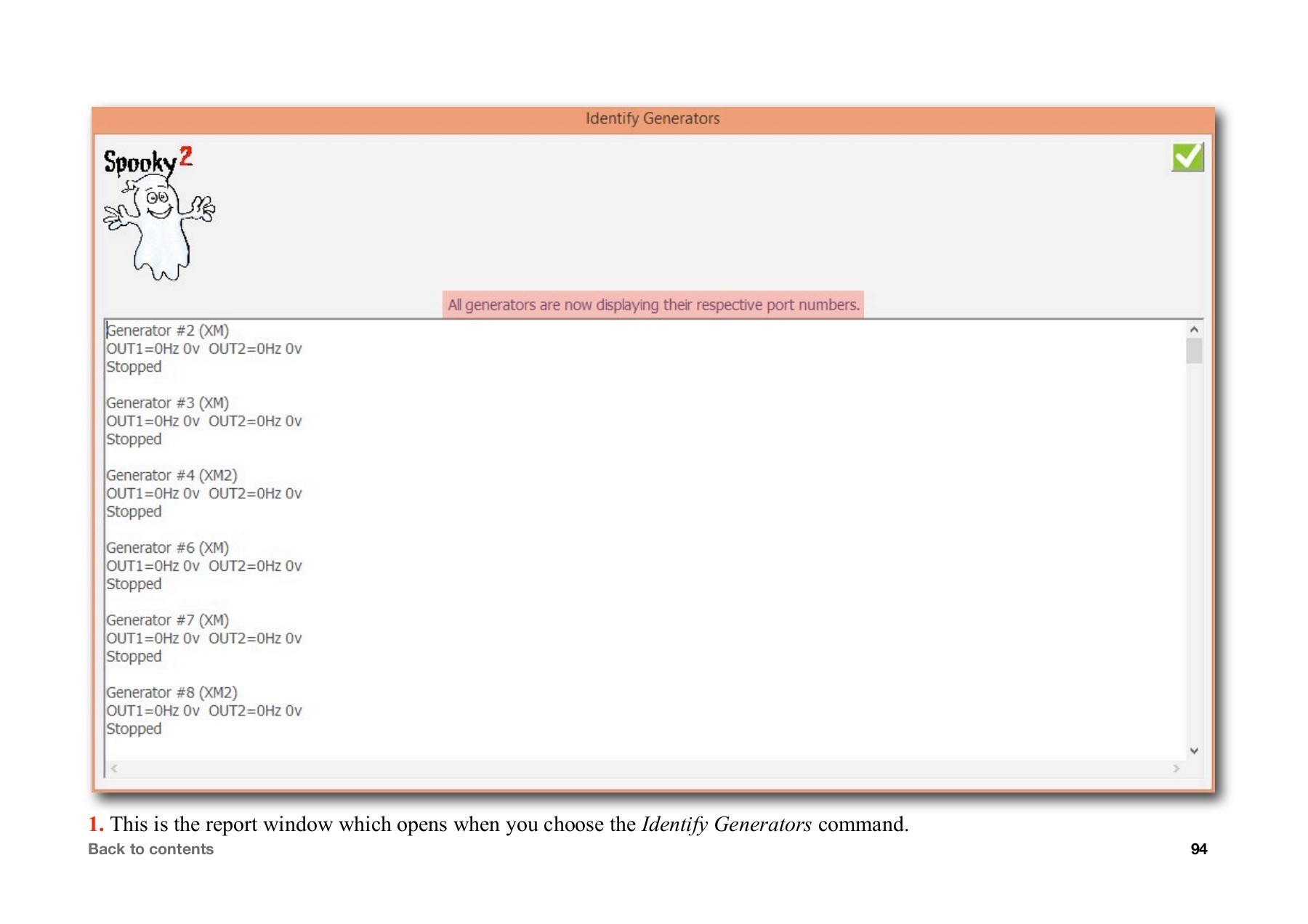Open the Back to contents link
Image resolution: width=1308 pixels, height=924 pixels.
click(150, 848)
